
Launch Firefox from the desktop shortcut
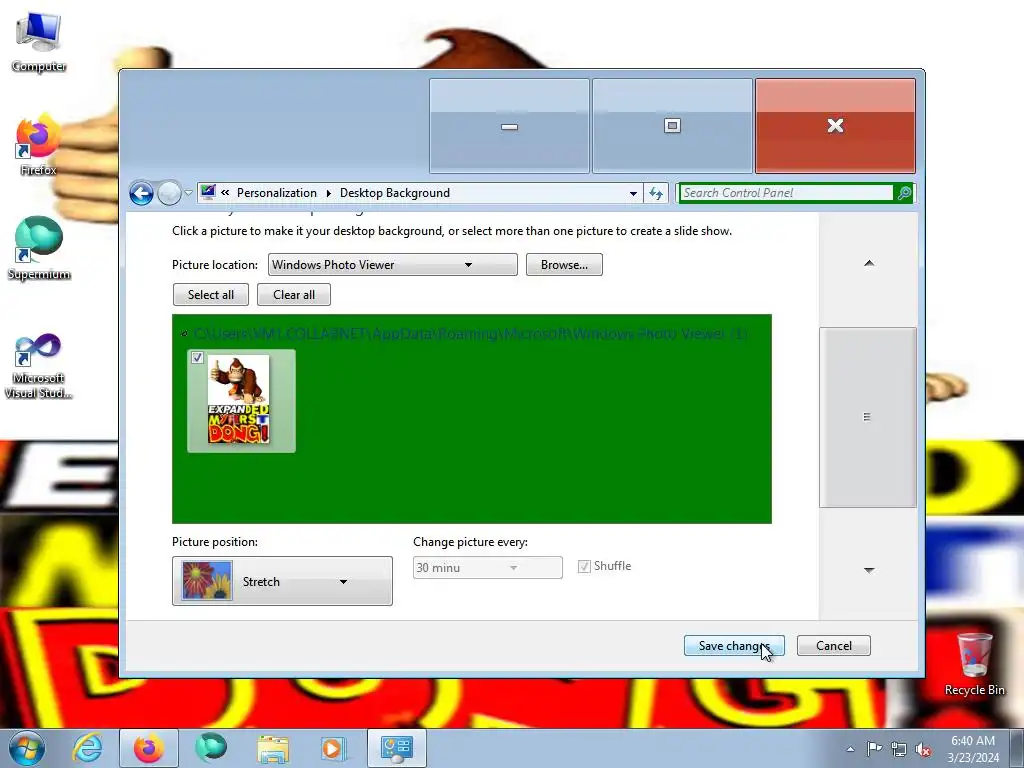(39, 145)
